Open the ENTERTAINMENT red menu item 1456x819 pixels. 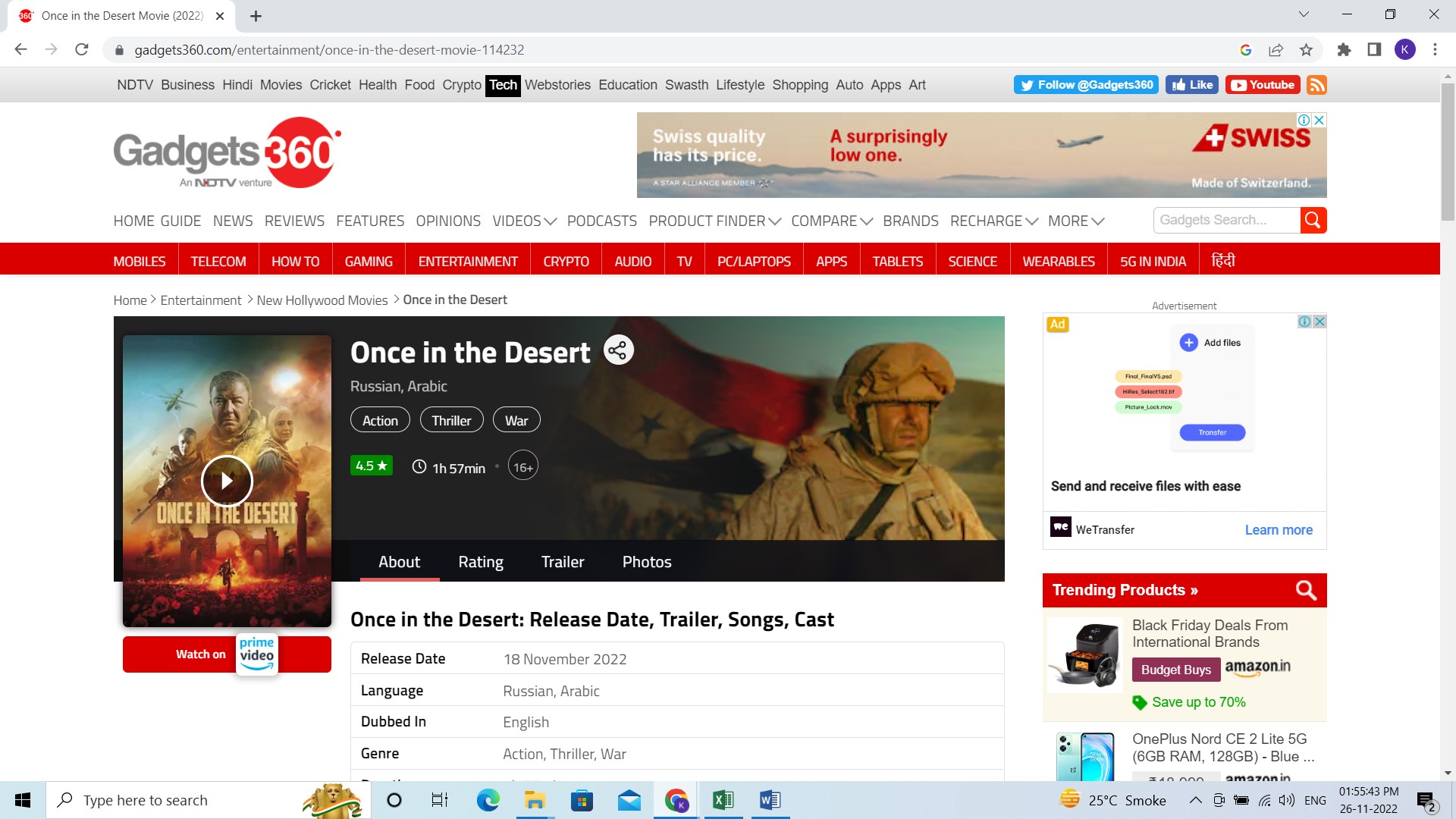468,261
